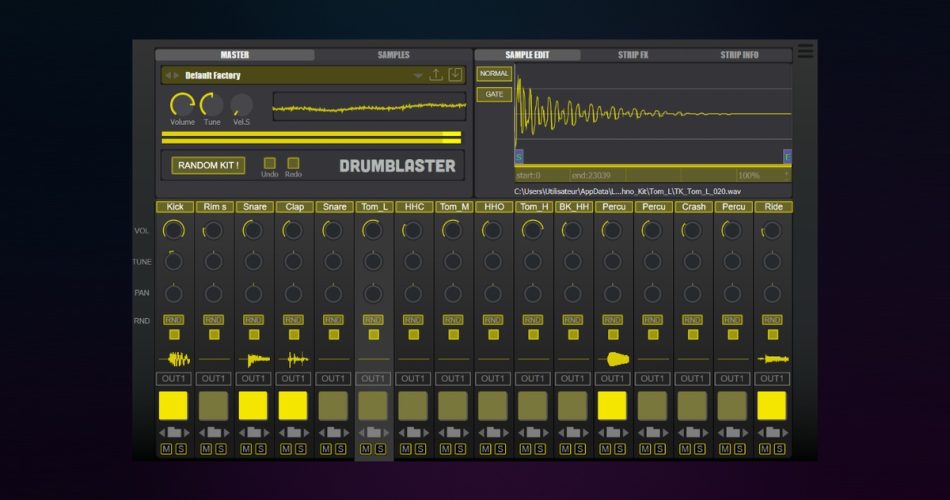The height and width of the screenshot is (500, 950).
Task: Trigger the Clap drum pad
Action: click(293, 405)
